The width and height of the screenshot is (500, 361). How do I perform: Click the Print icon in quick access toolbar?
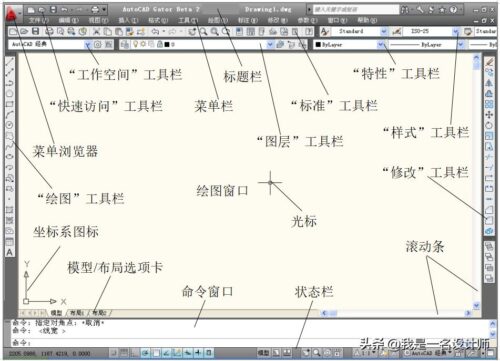(x=95, y=10)
